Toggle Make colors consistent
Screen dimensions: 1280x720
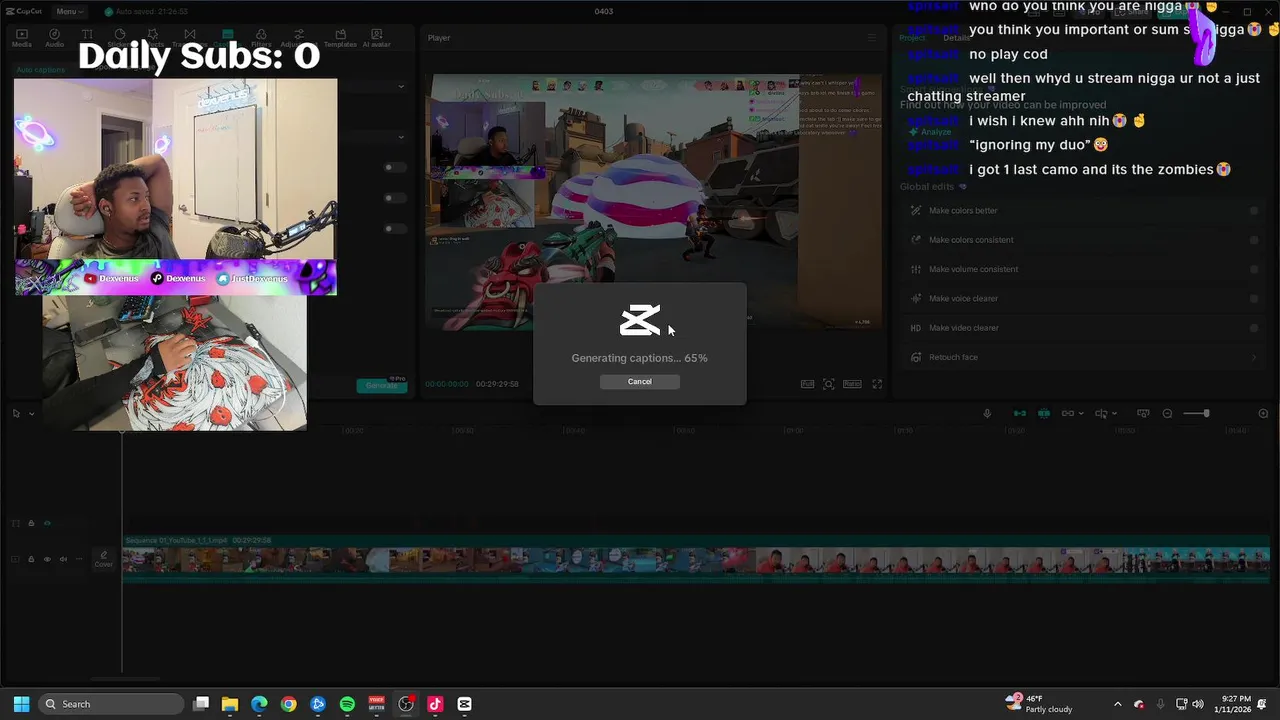coord(1254,240)
